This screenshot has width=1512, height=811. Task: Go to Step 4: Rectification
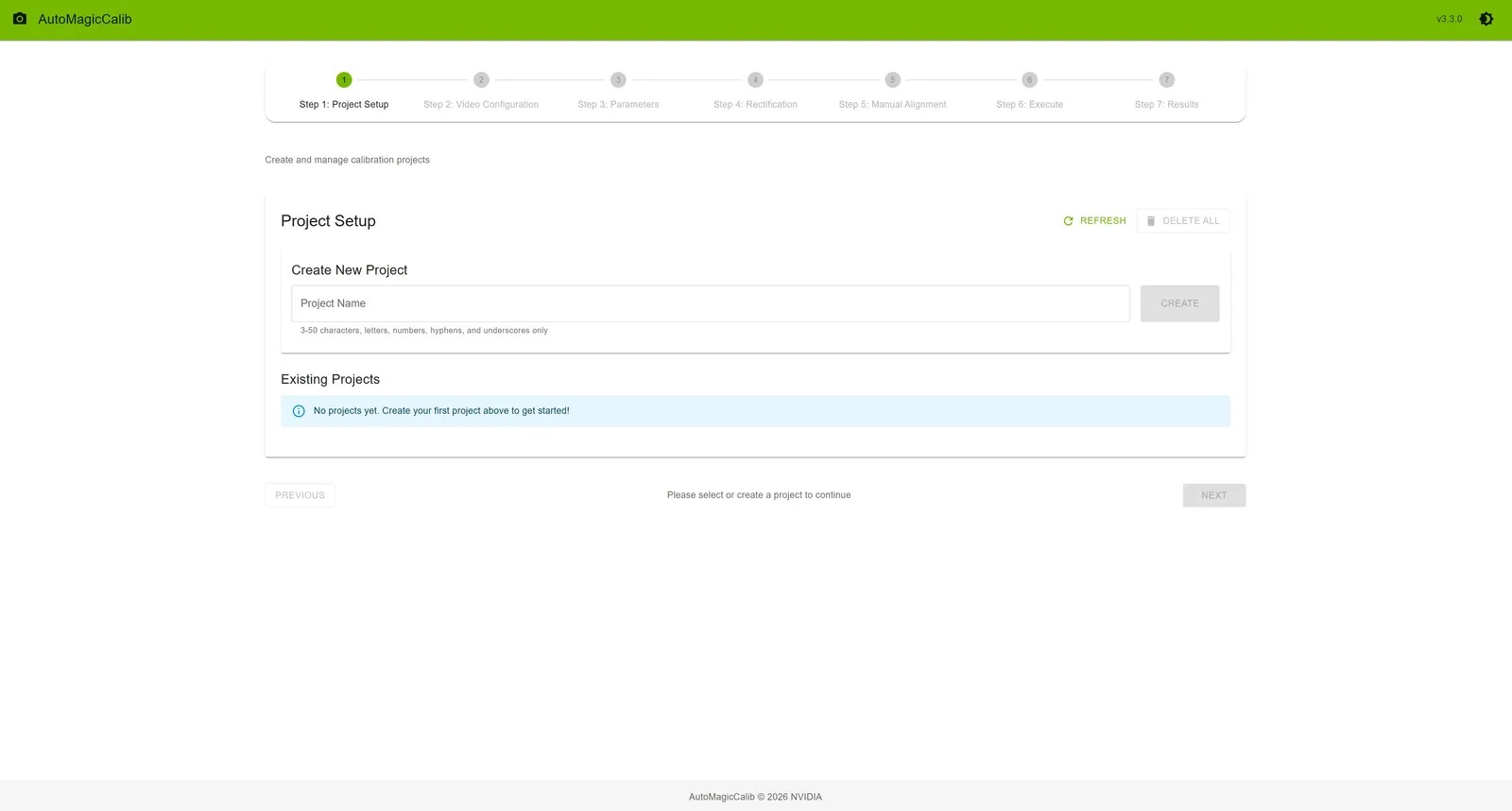755,92
